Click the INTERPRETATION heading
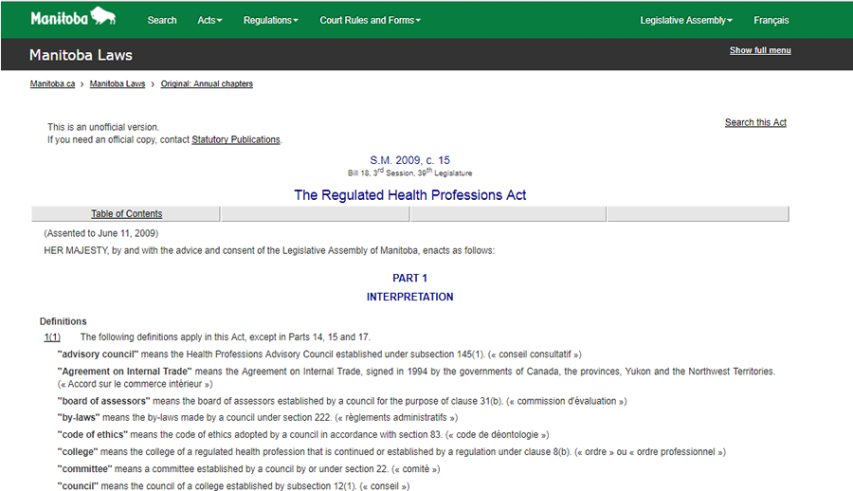Viewport: 853px width, 491px height. click(410, 297)
